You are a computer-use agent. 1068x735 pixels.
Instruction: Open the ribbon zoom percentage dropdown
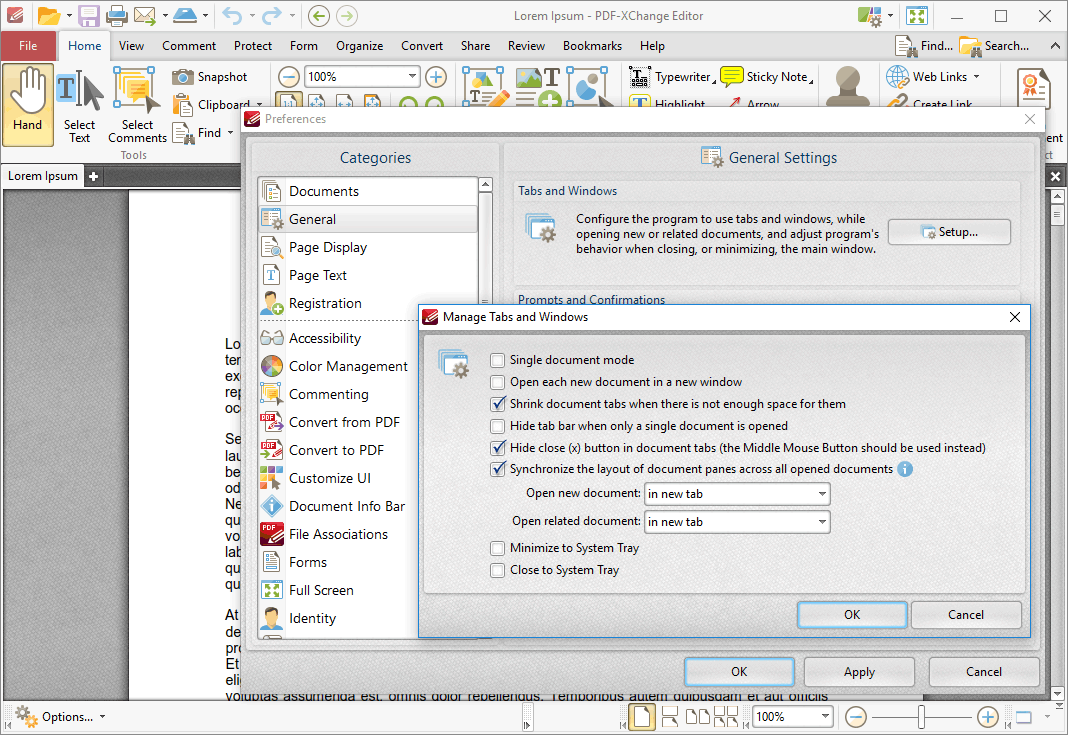click(x=413, y=77)
